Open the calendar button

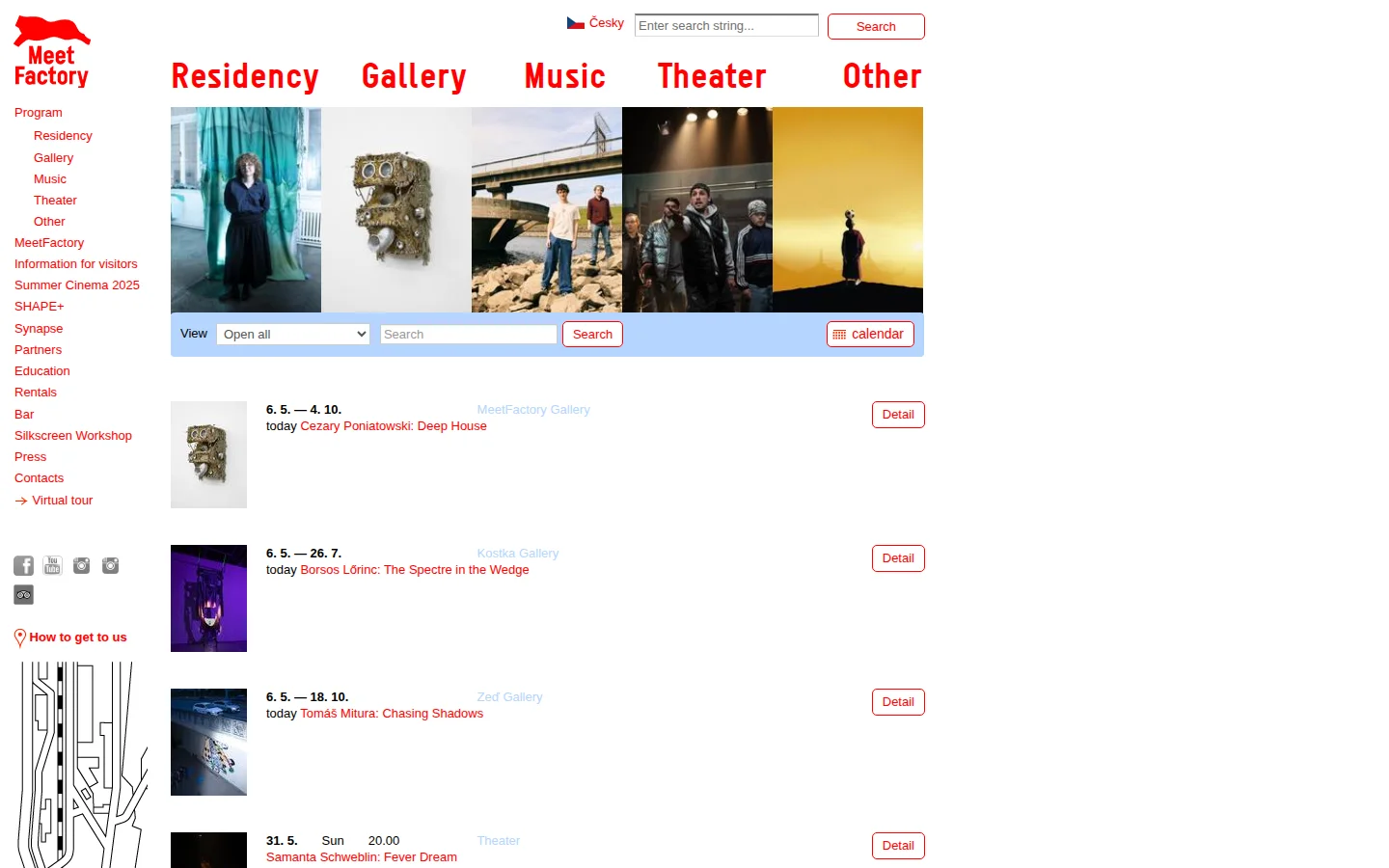pos(870,334)
